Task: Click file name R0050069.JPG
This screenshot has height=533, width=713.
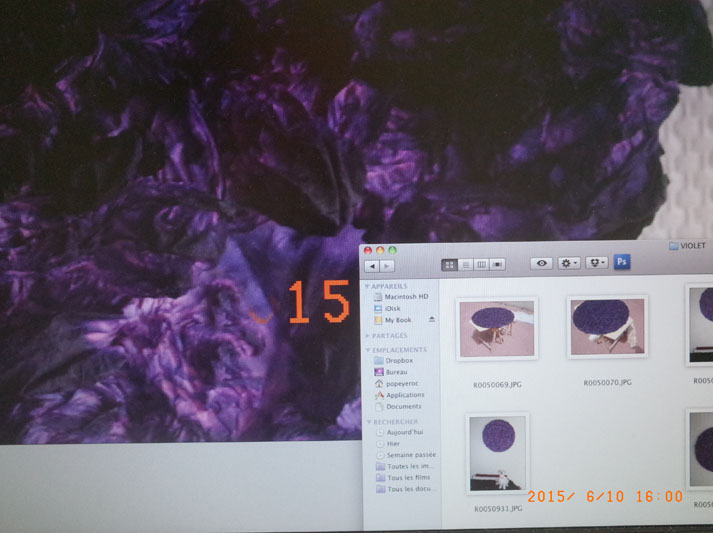Action: (497, 385)
